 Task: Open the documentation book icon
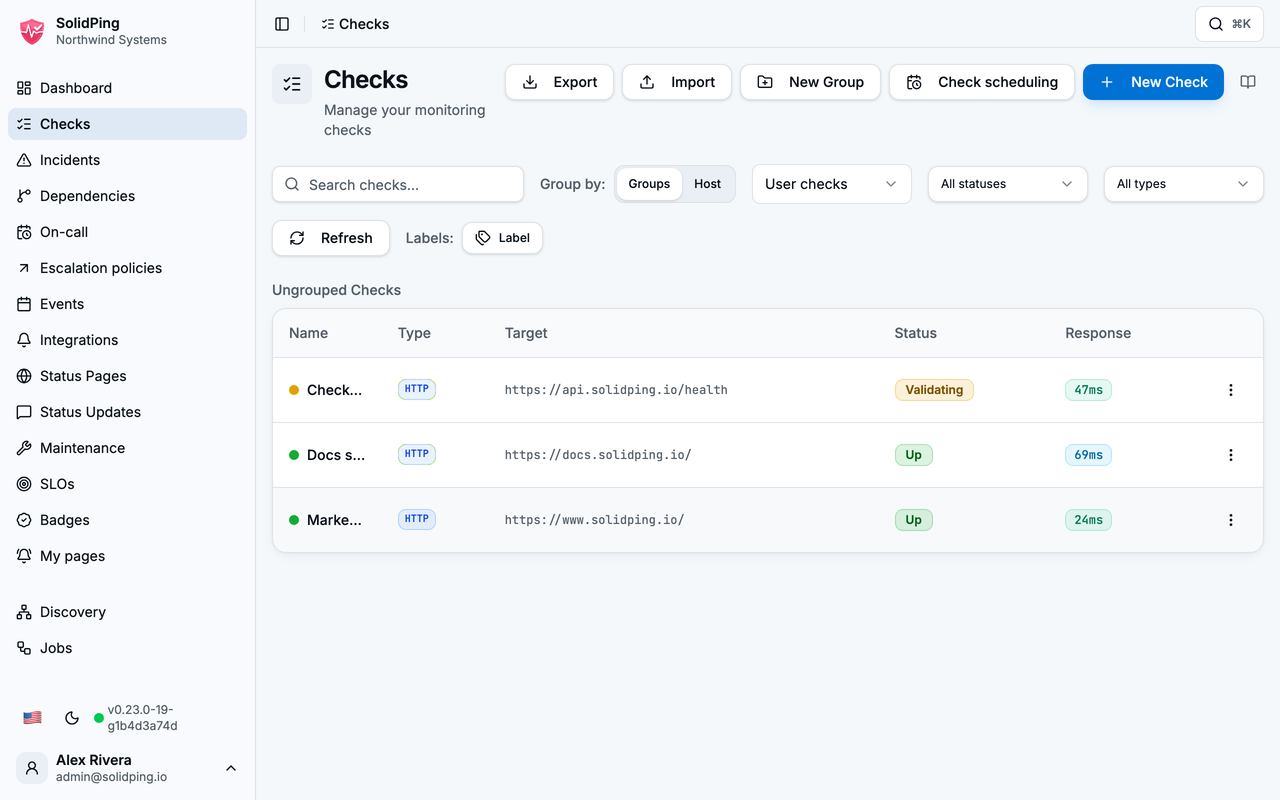(1248, 82)
